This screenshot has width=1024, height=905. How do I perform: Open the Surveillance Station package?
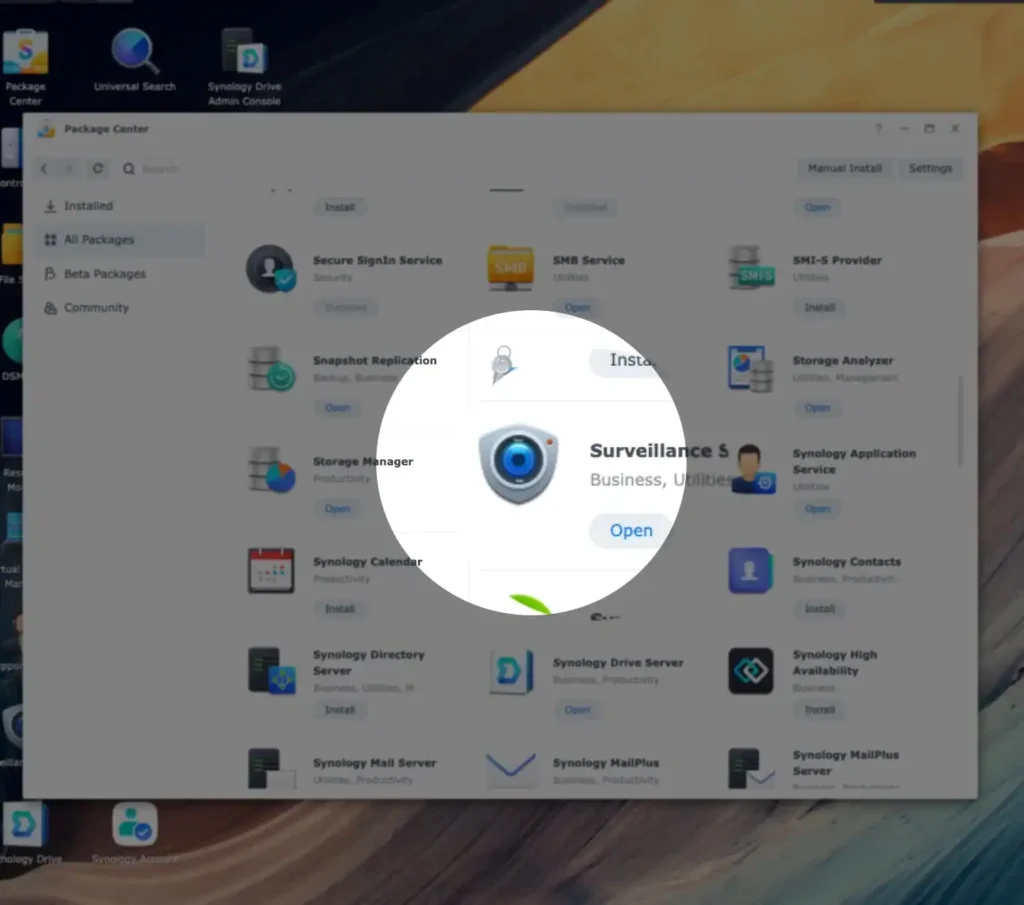tap(630, 530)
